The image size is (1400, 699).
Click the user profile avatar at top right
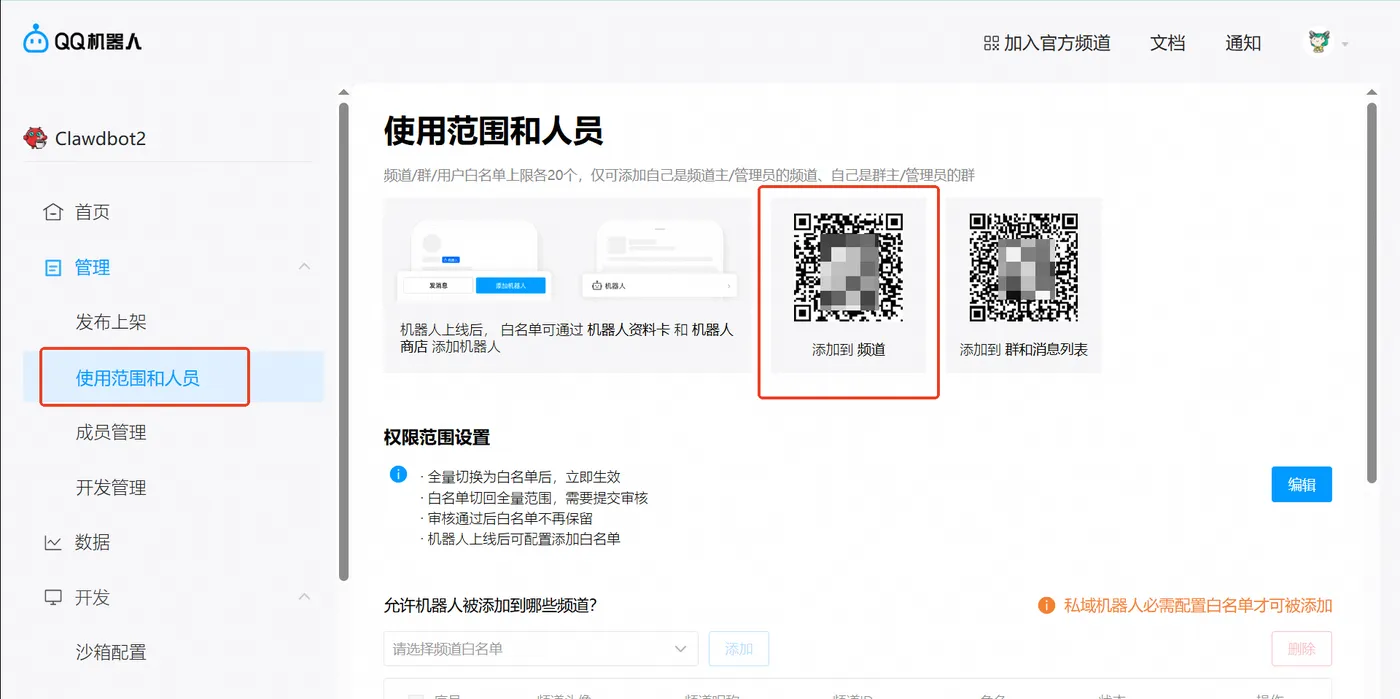(1320, 42)
